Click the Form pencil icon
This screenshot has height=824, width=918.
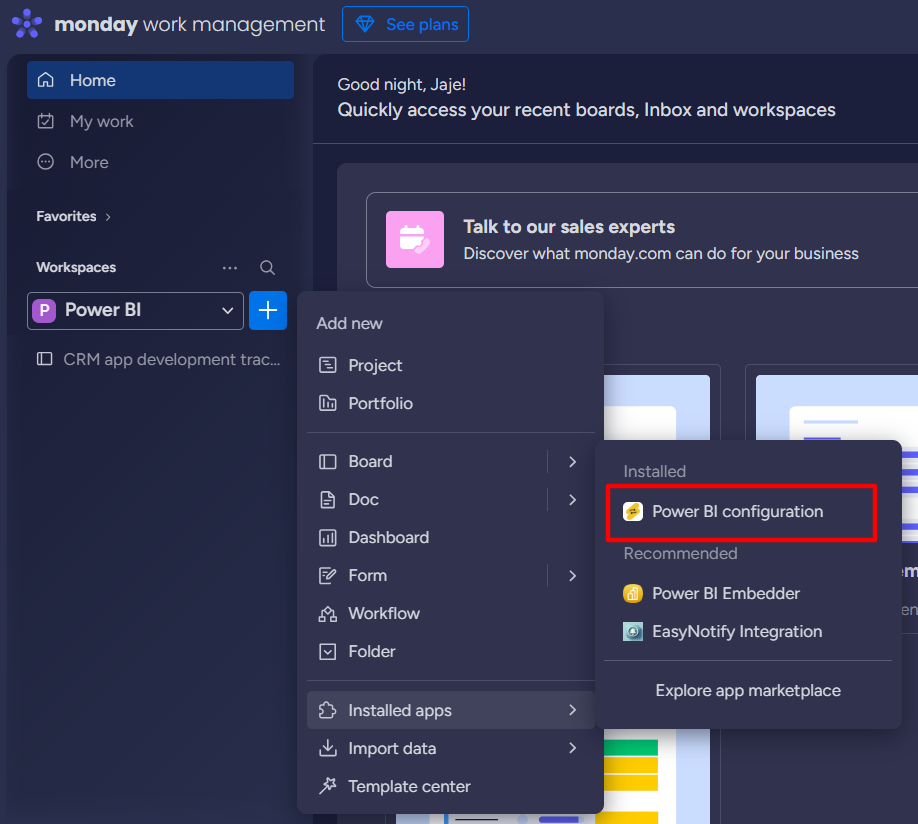[328, 576]
